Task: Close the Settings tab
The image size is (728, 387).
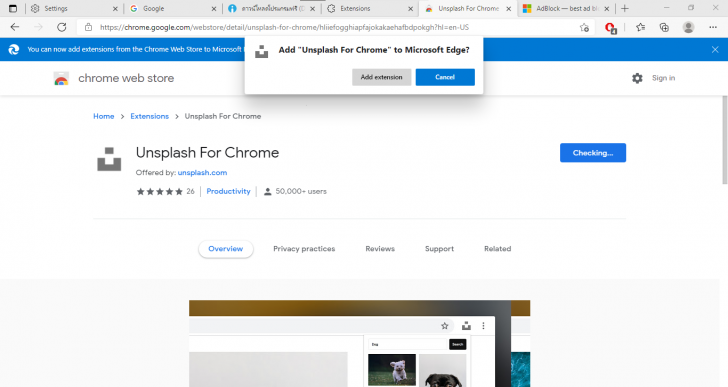Action: tap(115, 8)
